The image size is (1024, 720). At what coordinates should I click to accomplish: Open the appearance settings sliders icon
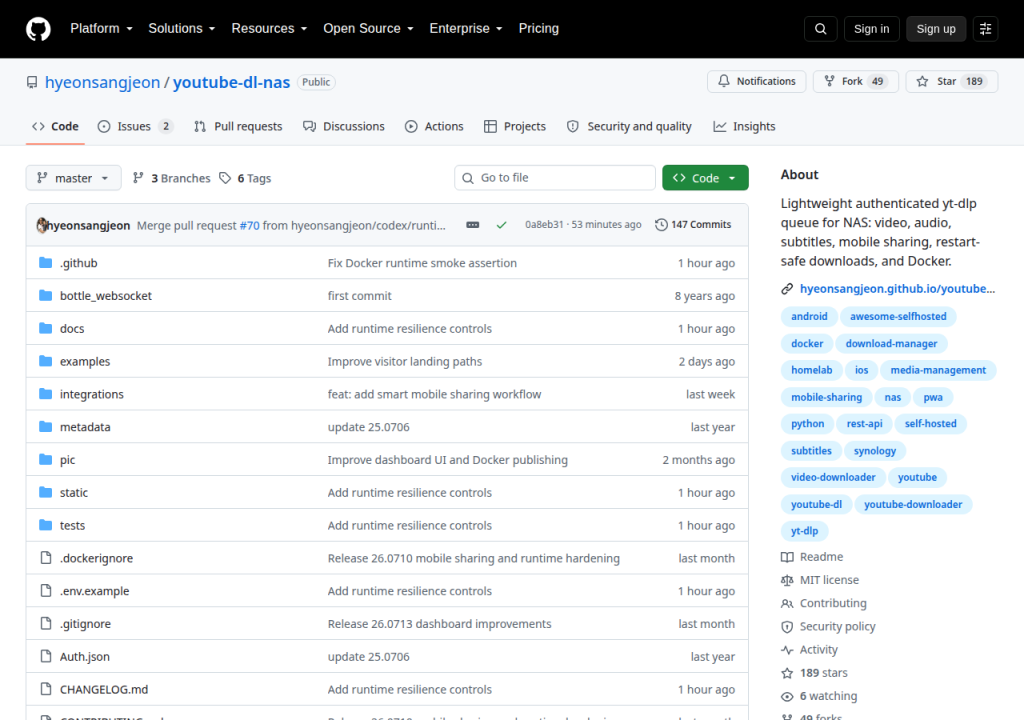pyautogui.click(x=985, y=29)
